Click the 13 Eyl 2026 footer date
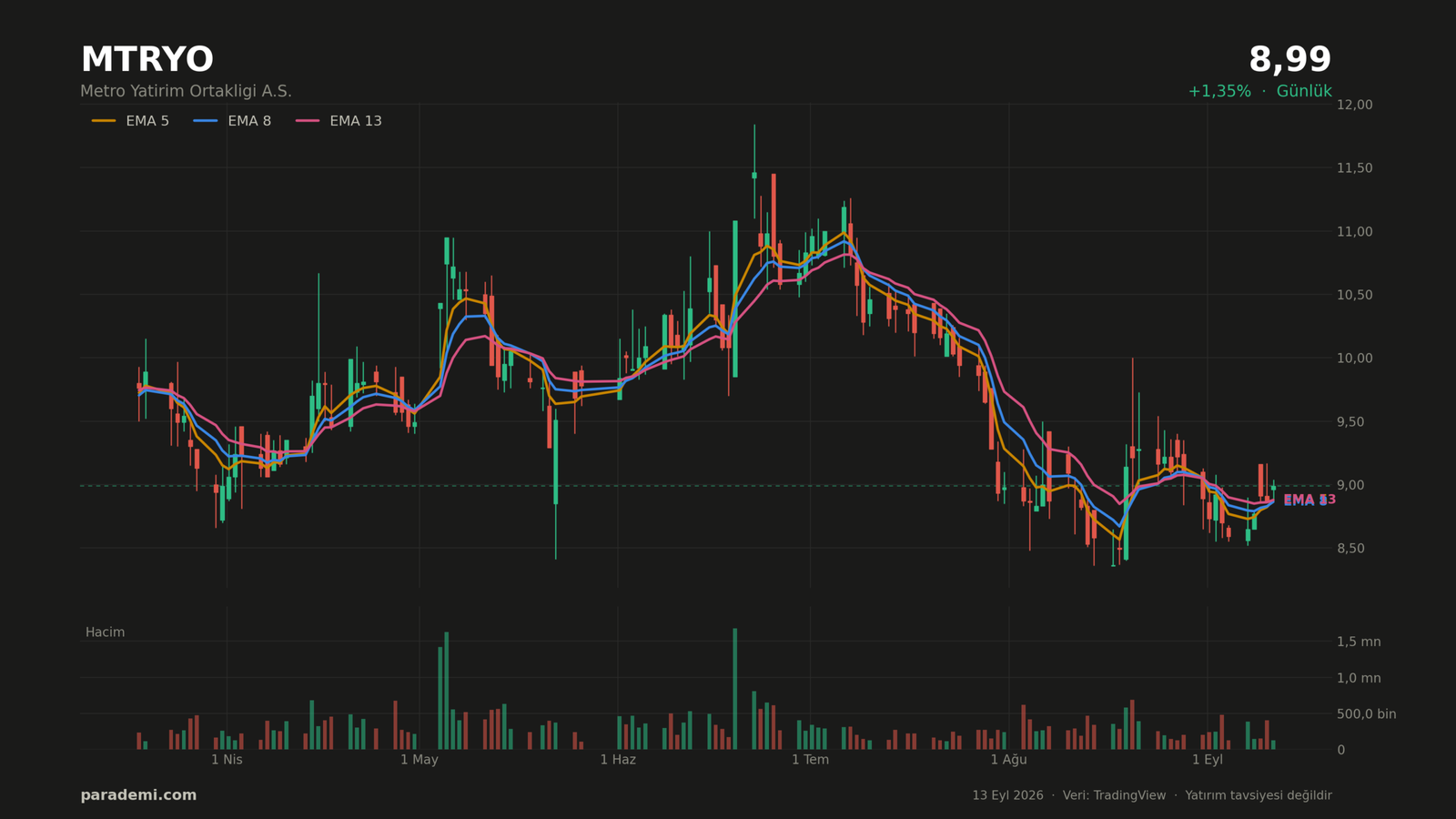 (x=1007, y=795)
